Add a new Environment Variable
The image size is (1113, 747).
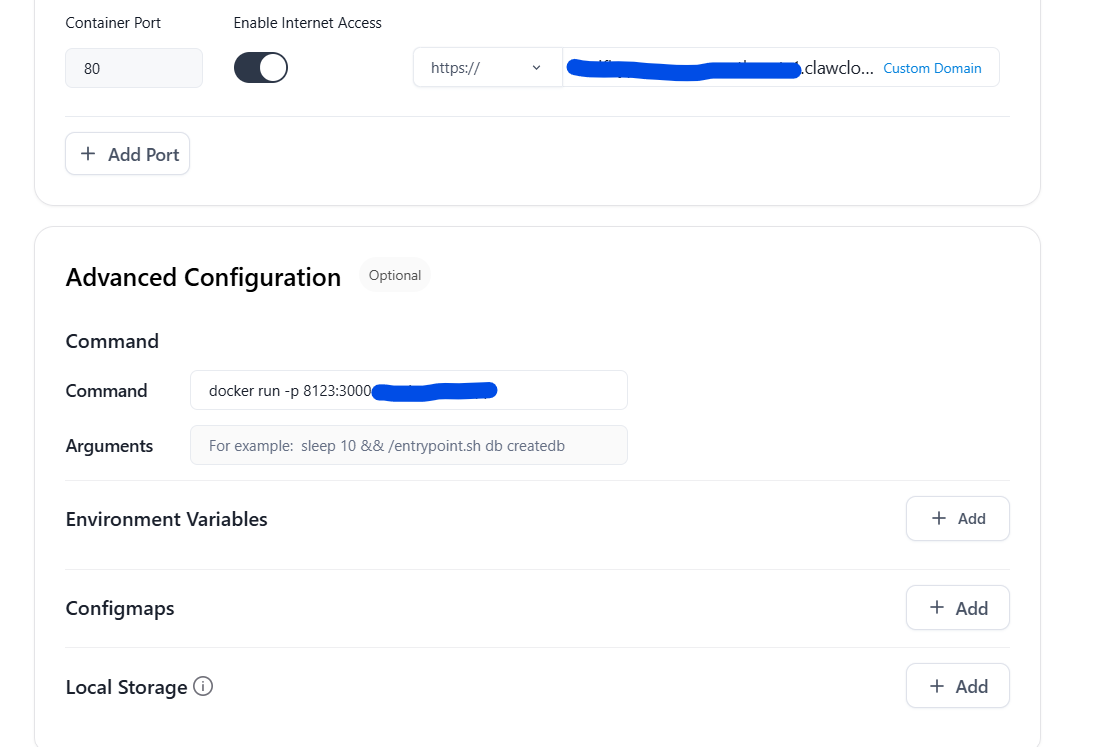click(x=958, y=518)
